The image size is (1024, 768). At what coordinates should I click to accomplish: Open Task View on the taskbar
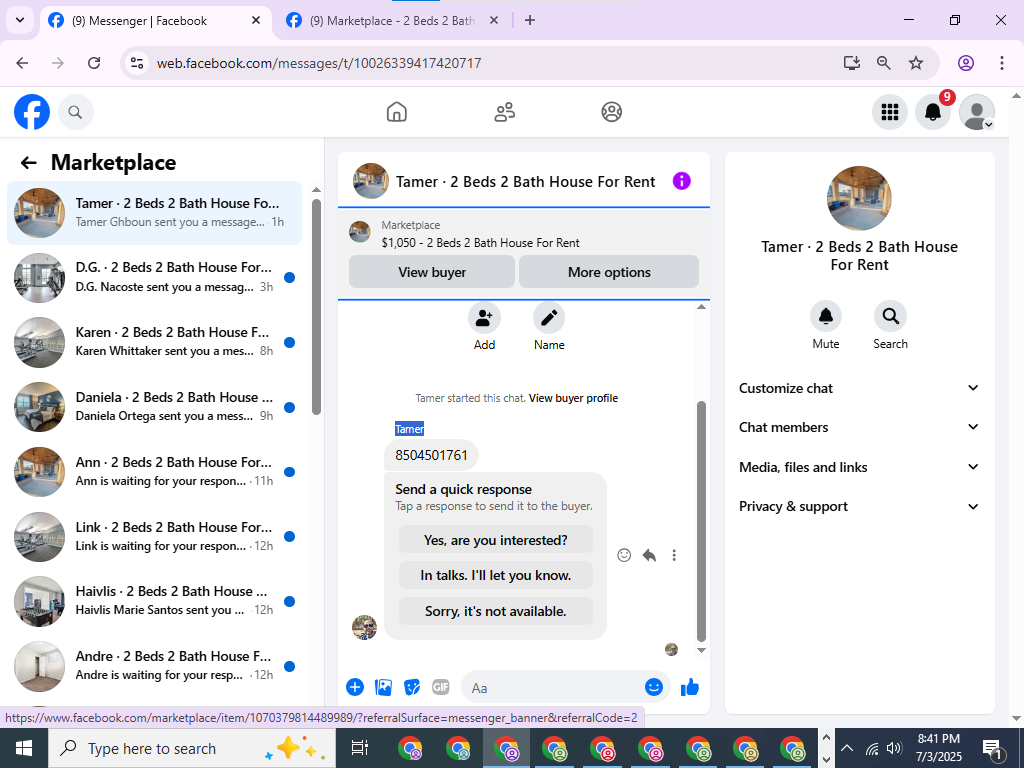click(x=360, y=748)
